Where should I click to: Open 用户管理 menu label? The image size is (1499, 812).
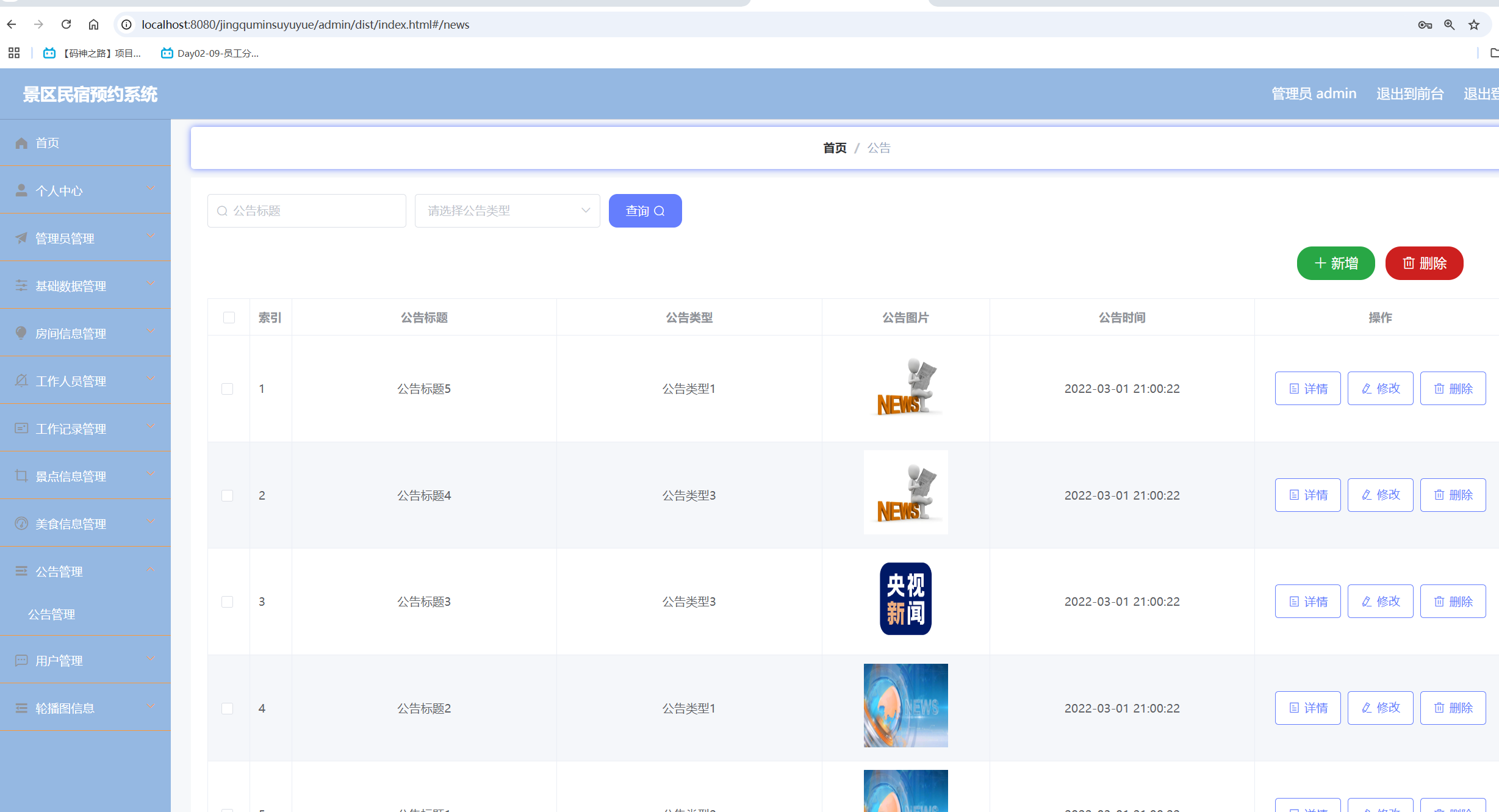point(59,661)
